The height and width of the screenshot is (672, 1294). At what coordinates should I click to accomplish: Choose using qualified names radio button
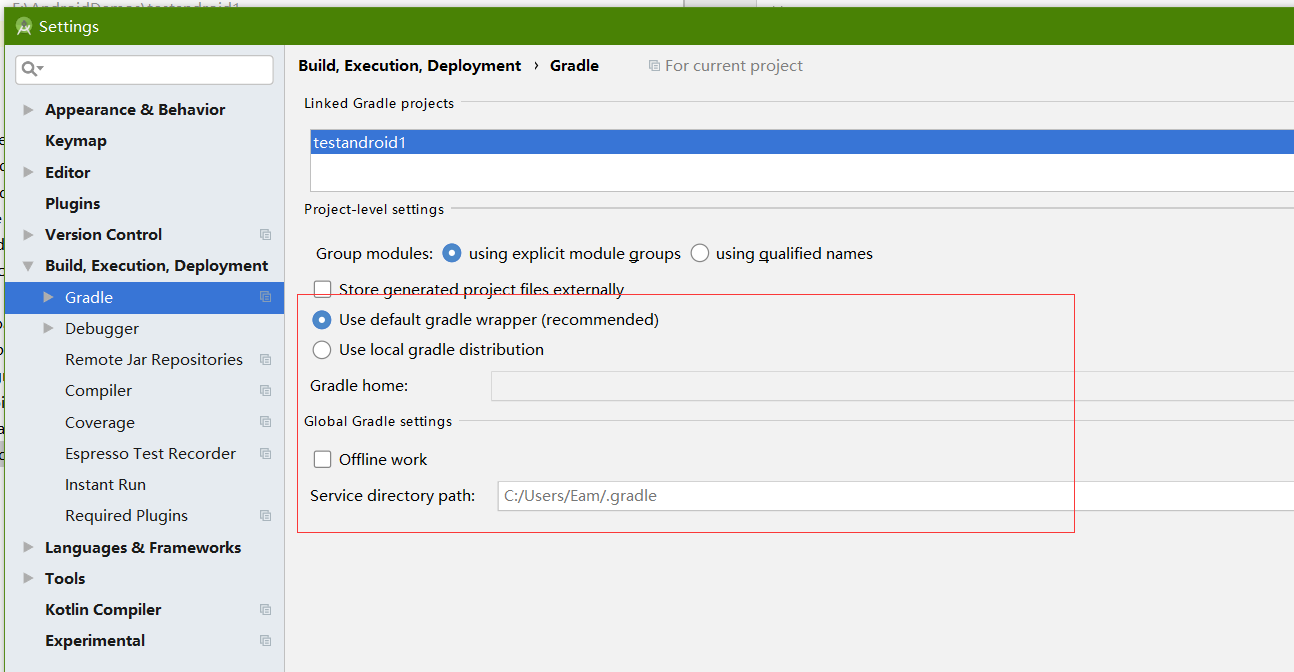point(700,254)
